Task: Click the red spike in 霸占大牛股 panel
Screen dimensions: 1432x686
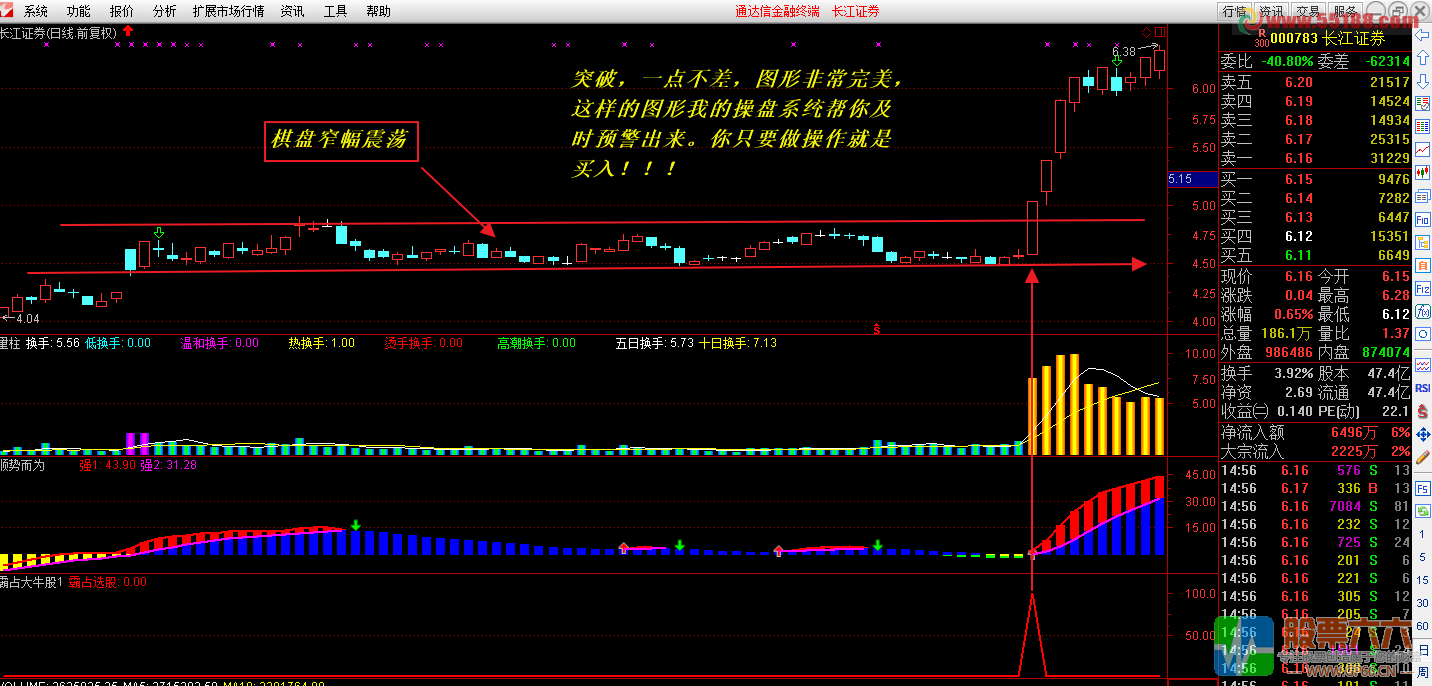Action: coord(1033,634)
